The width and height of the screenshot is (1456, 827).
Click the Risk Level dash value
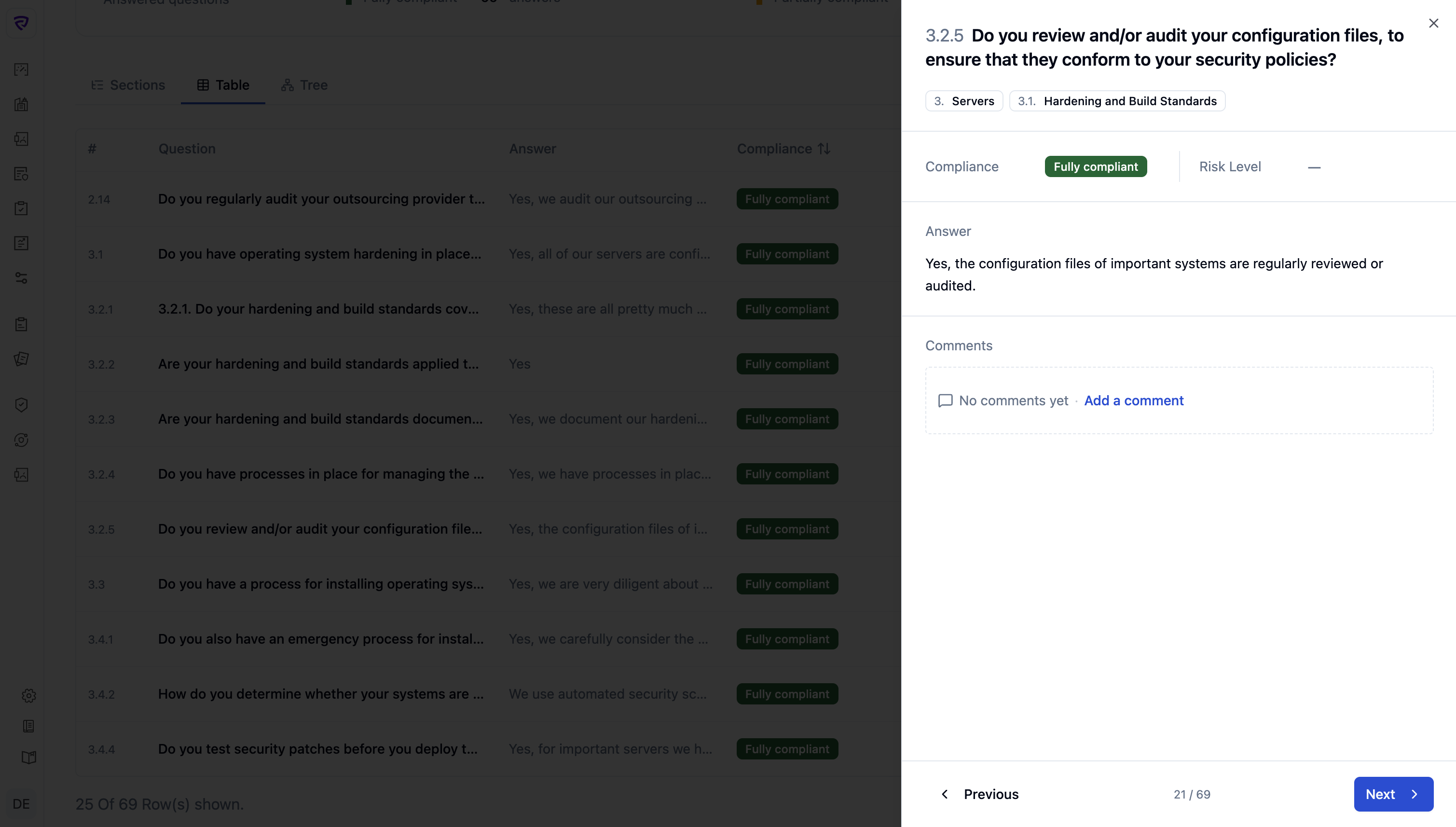[x=1314, y=167]
